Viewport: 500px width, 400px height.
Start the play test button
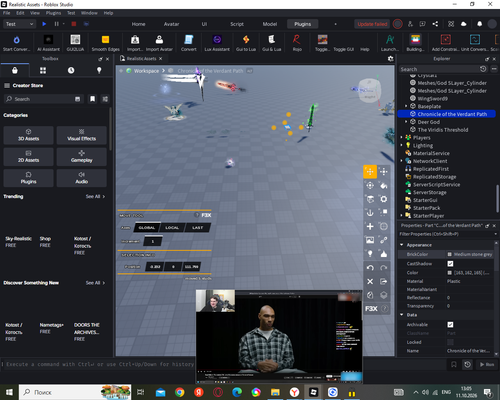tap(44, 24)
